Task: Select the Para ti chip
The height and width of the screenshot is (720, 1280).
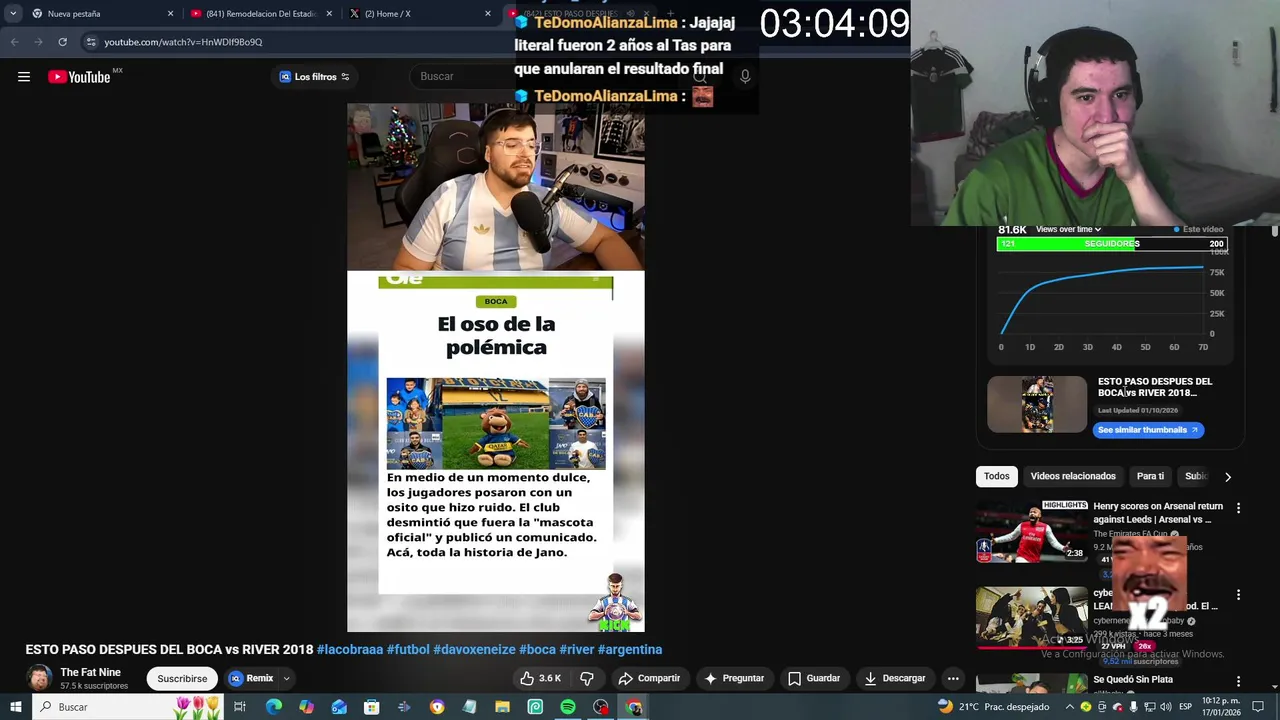Action: point(1150,476)
